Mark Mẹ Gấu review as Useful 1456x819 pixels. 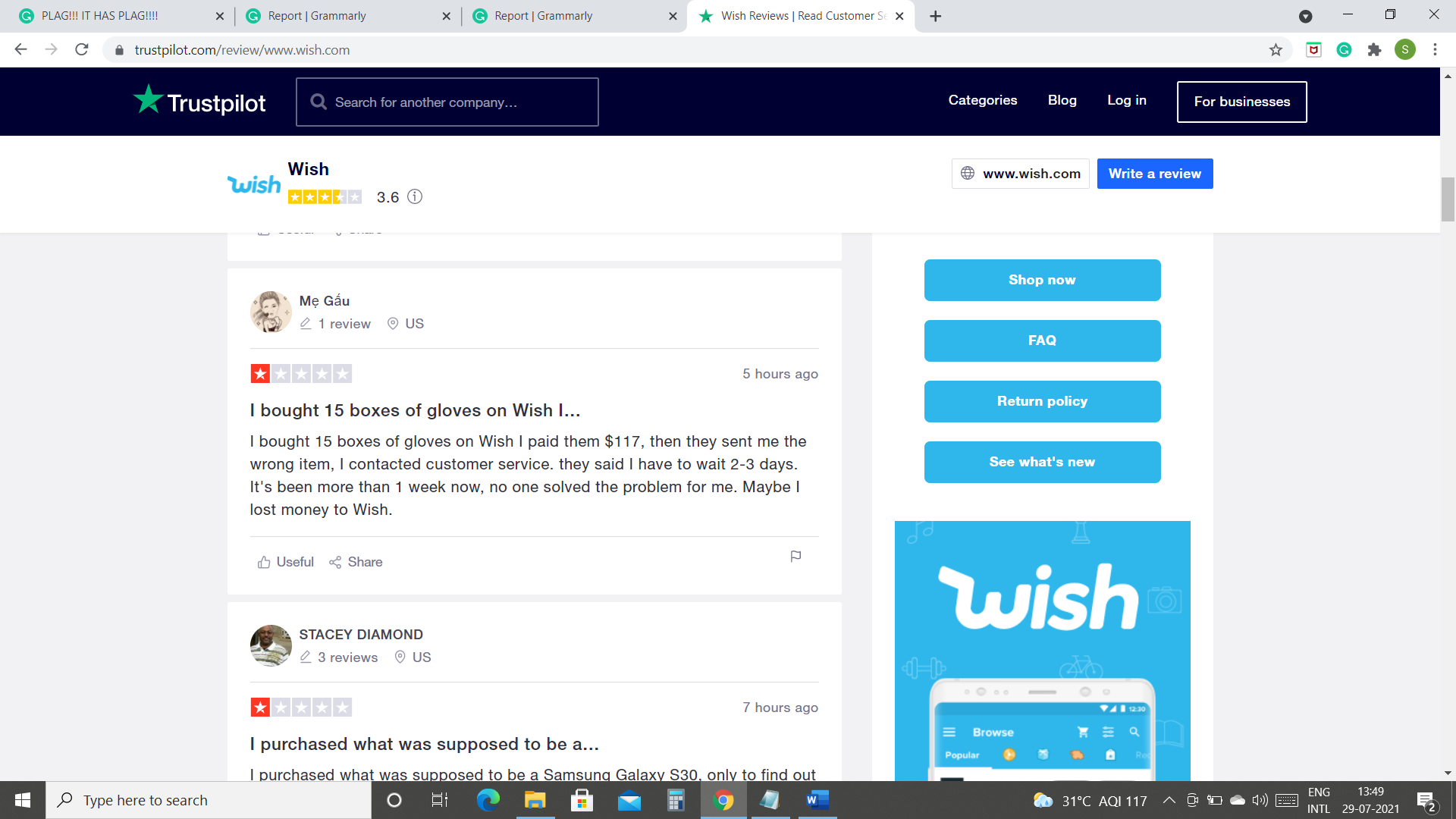[x=286, y=562]
